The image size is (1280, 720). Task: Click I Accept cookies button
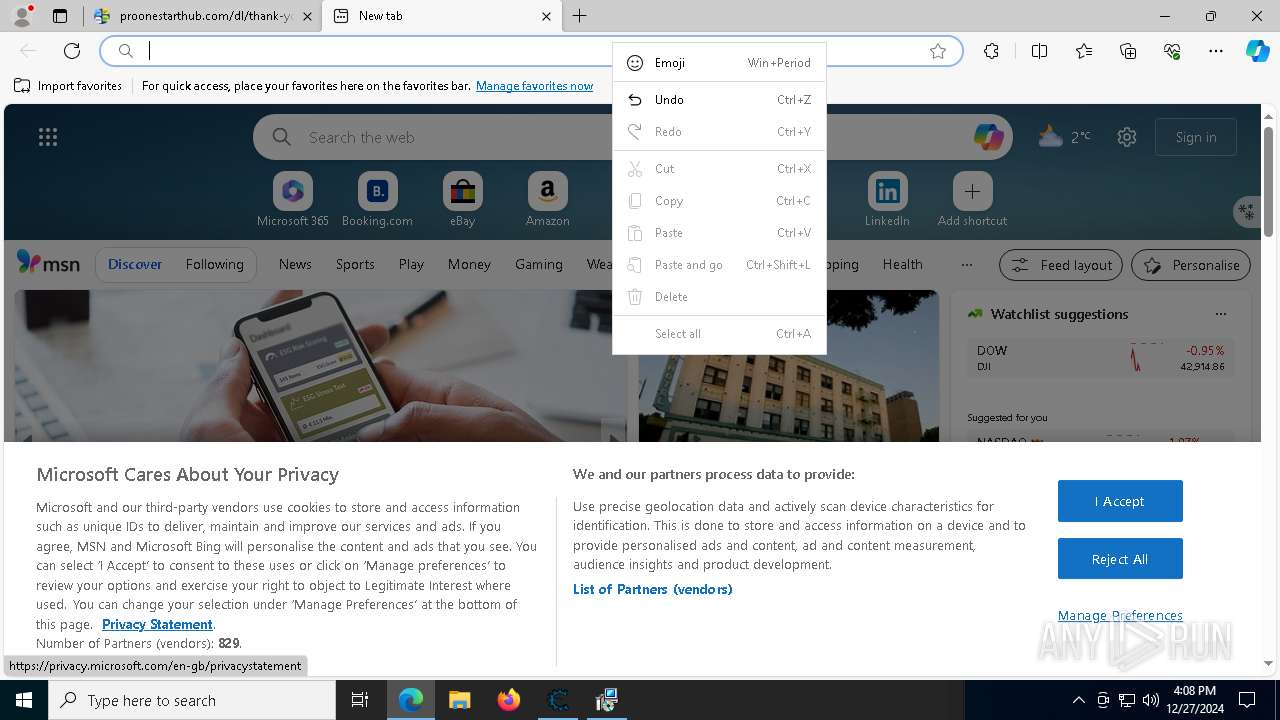[1120, 501]
